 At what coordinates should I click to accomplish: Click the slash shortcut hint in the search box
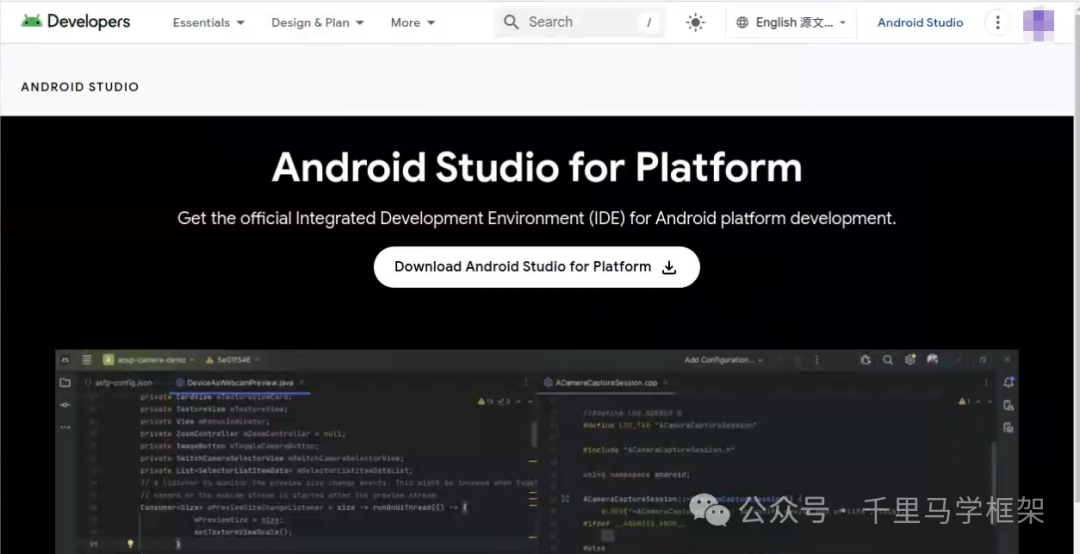(x=649, y=23)
